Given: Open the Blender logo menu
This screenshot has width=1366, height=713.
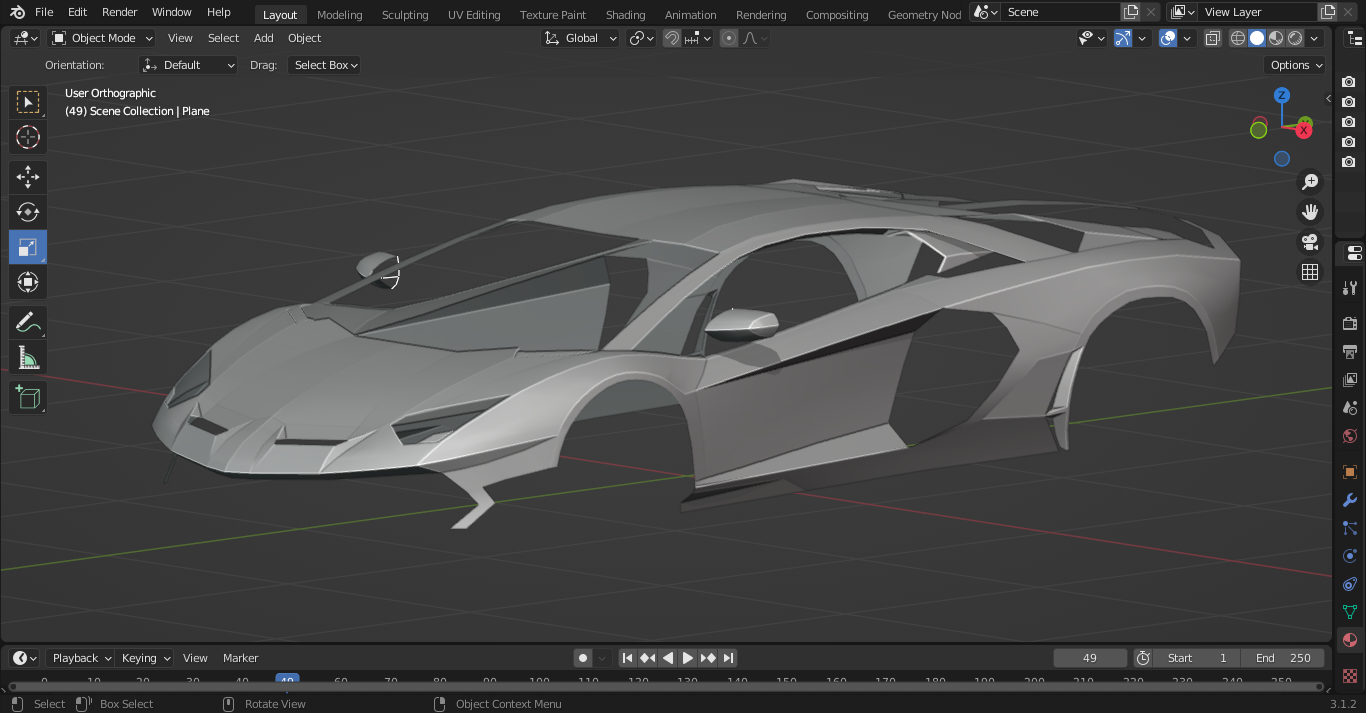Looking at the screenshot, I should coord(17,12).
